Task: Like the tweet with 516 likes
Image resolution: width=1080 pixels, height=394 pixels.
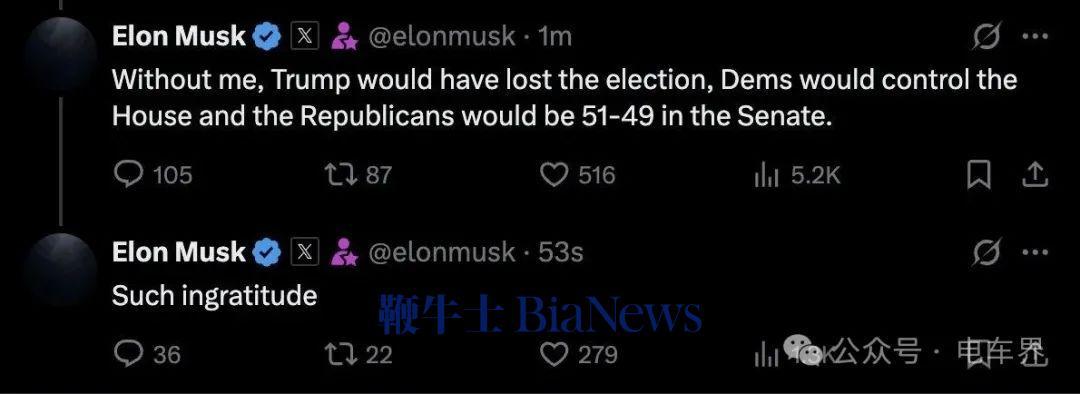Action: pos(553,175)
